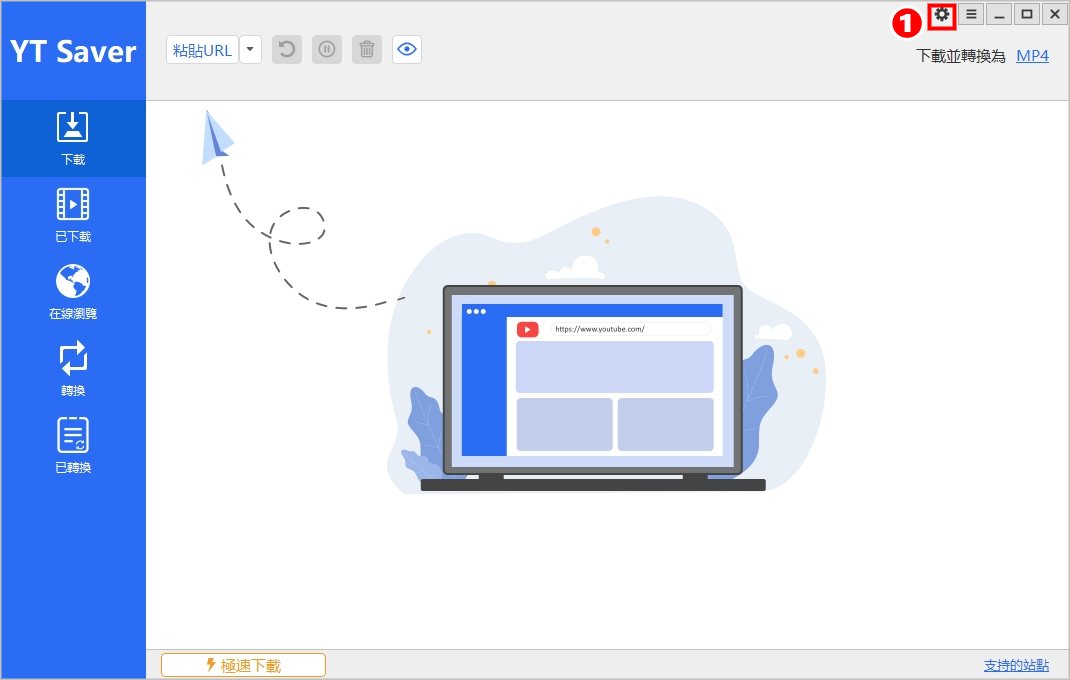Close the YT Saver window
This screenshot has height=680, width=1070.
(x=1055, y=14)
